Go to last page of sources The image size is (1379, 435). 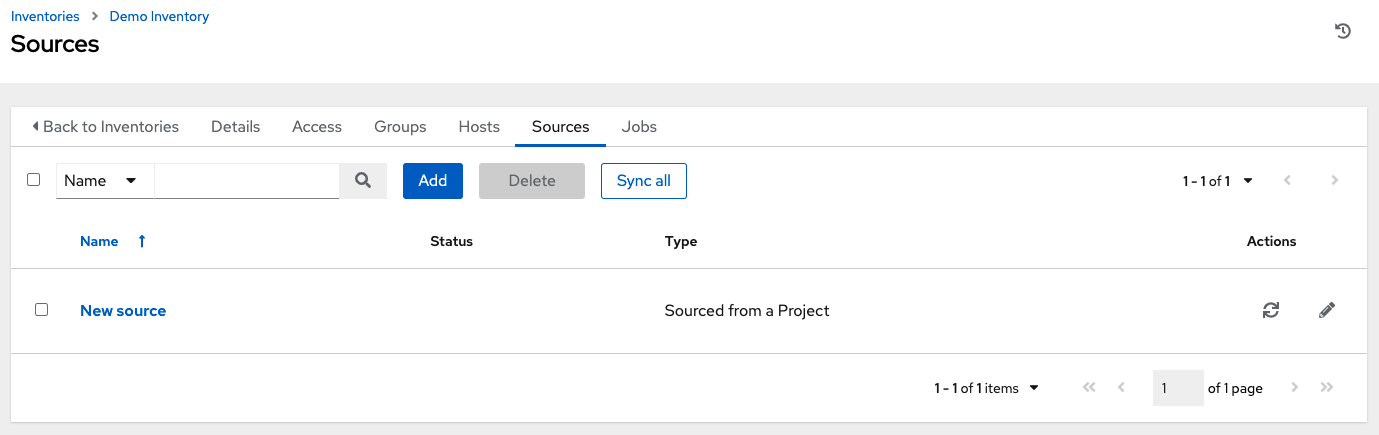pos(1327,388)
